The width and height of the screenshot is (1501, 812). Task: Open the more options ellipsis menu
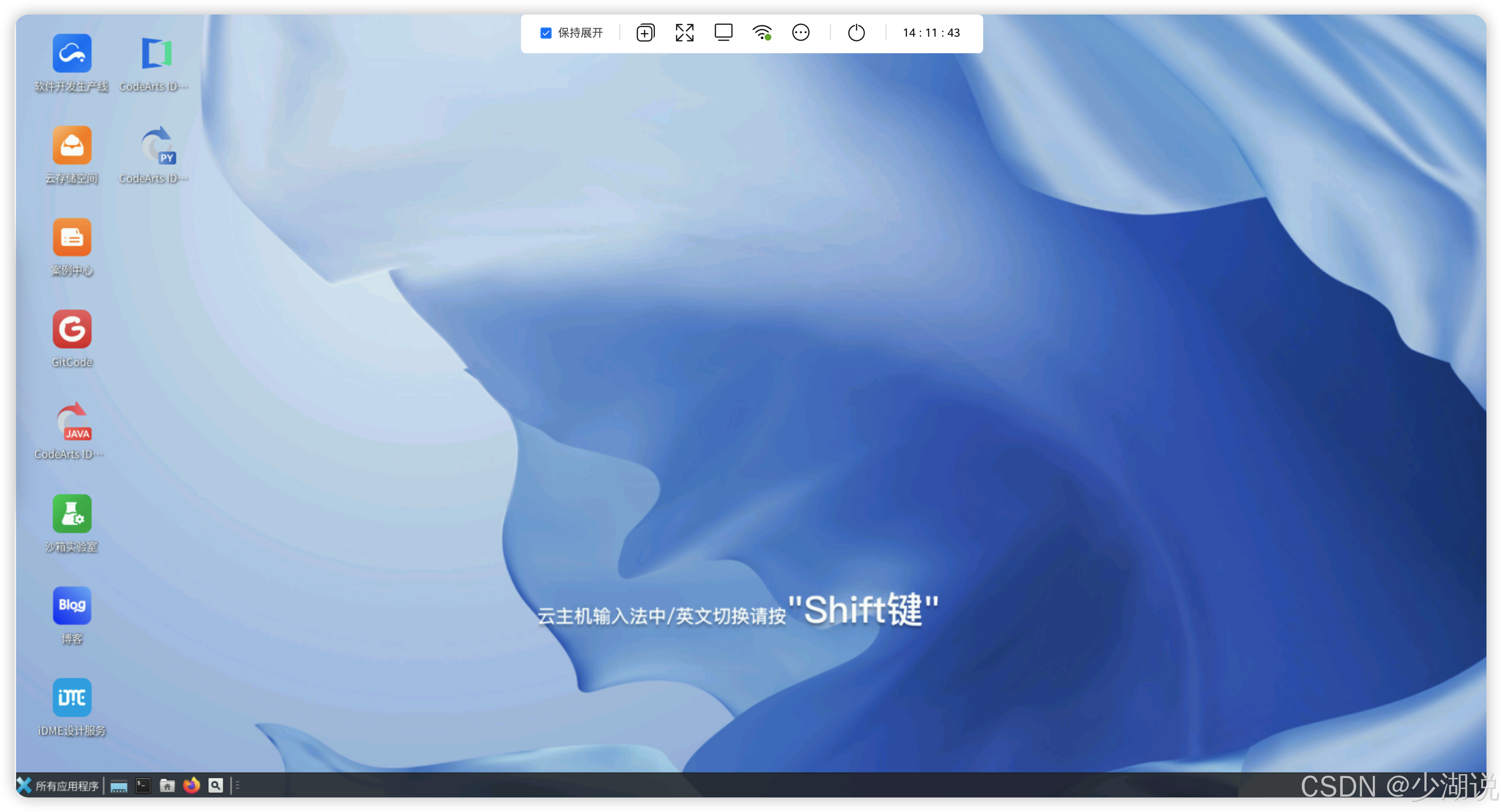pyautogui.click(x=801, y=33)
